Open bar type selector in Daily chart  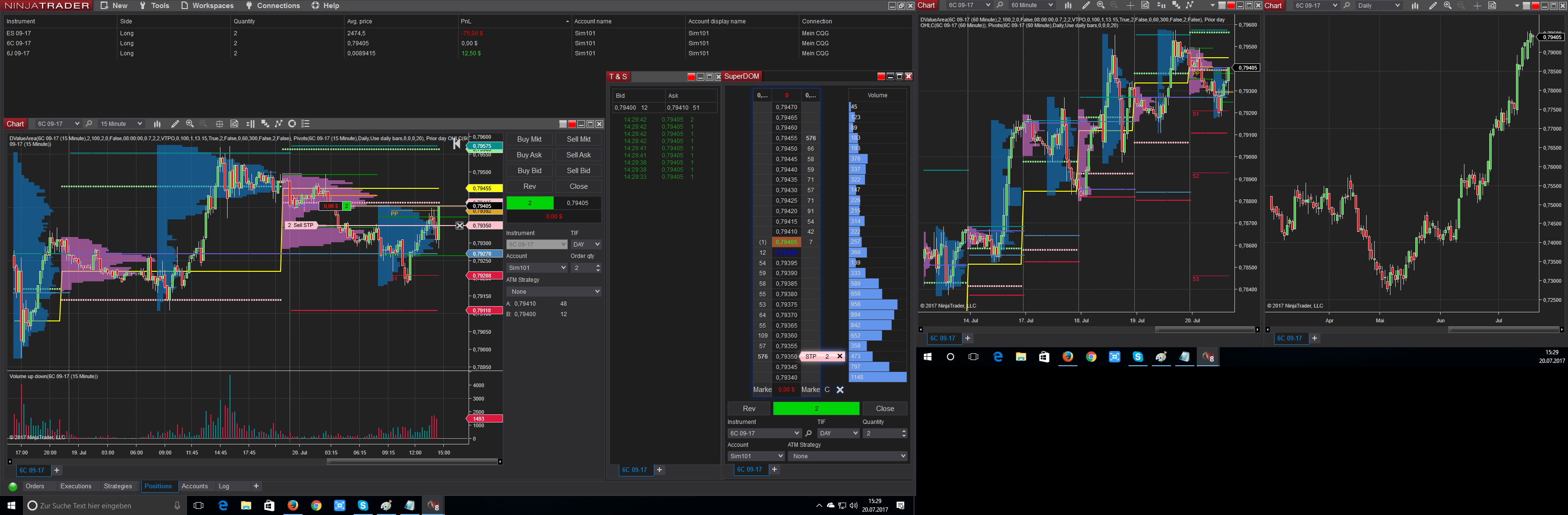click(1415, 5)
